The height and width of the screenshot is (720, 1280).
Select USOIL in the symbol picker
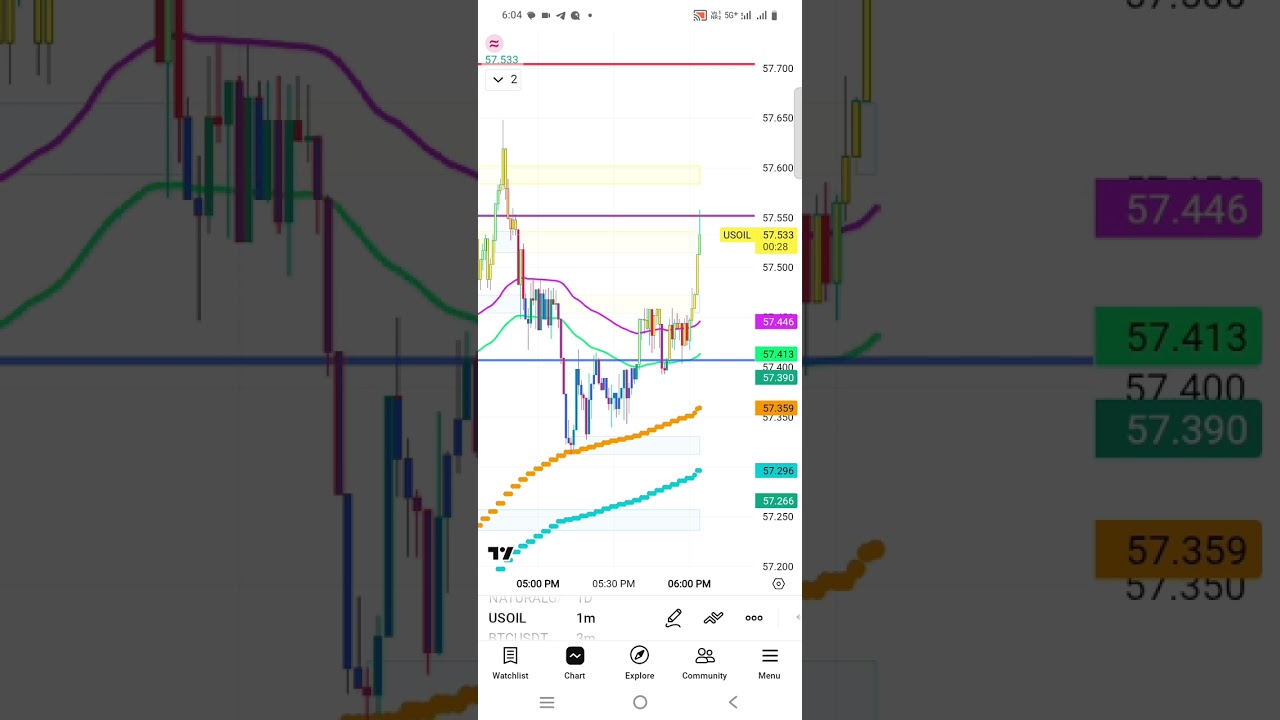507,618
